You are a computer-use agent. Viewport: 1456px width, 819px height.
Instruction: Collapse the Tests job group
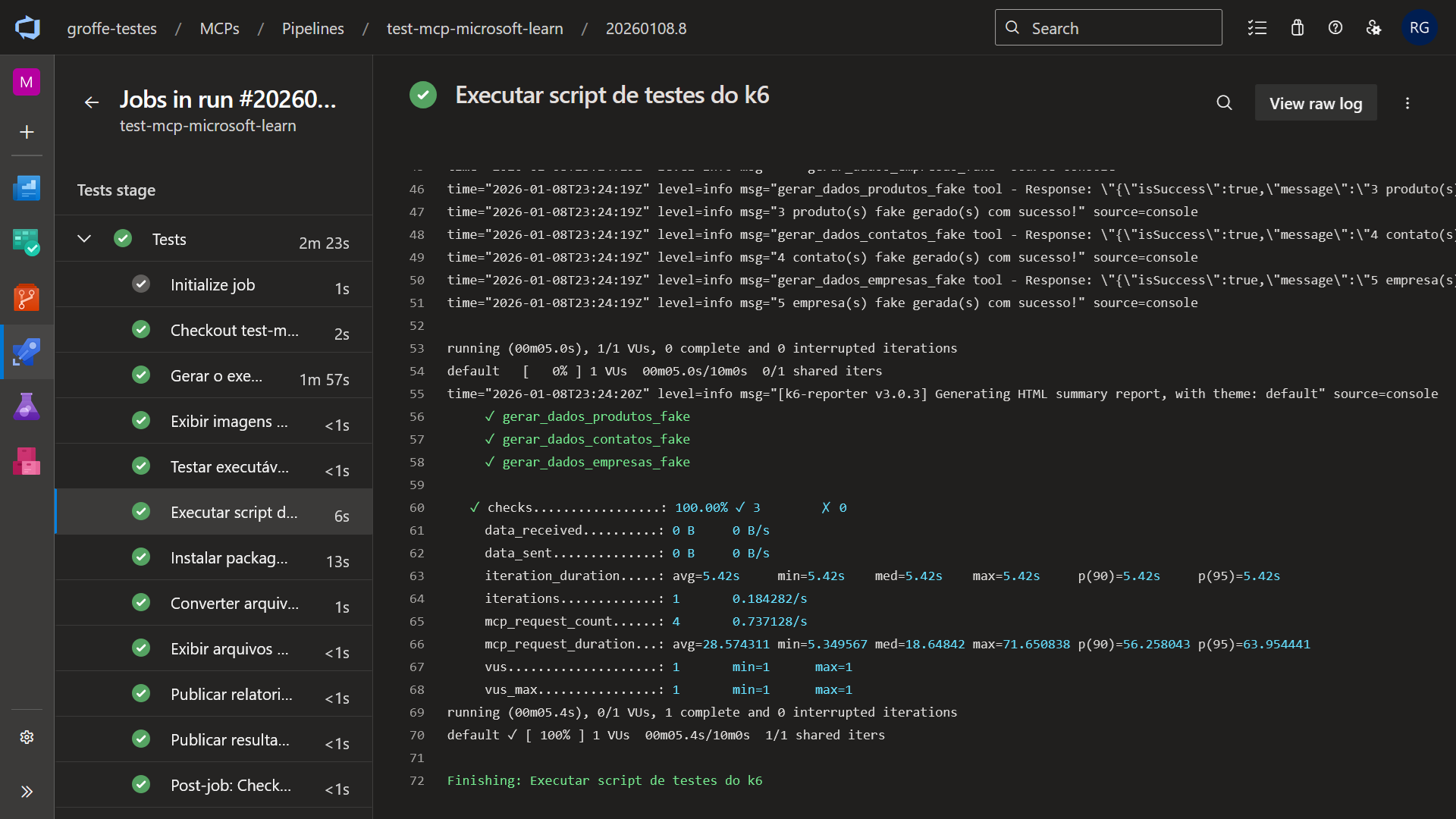click(84, 239)
